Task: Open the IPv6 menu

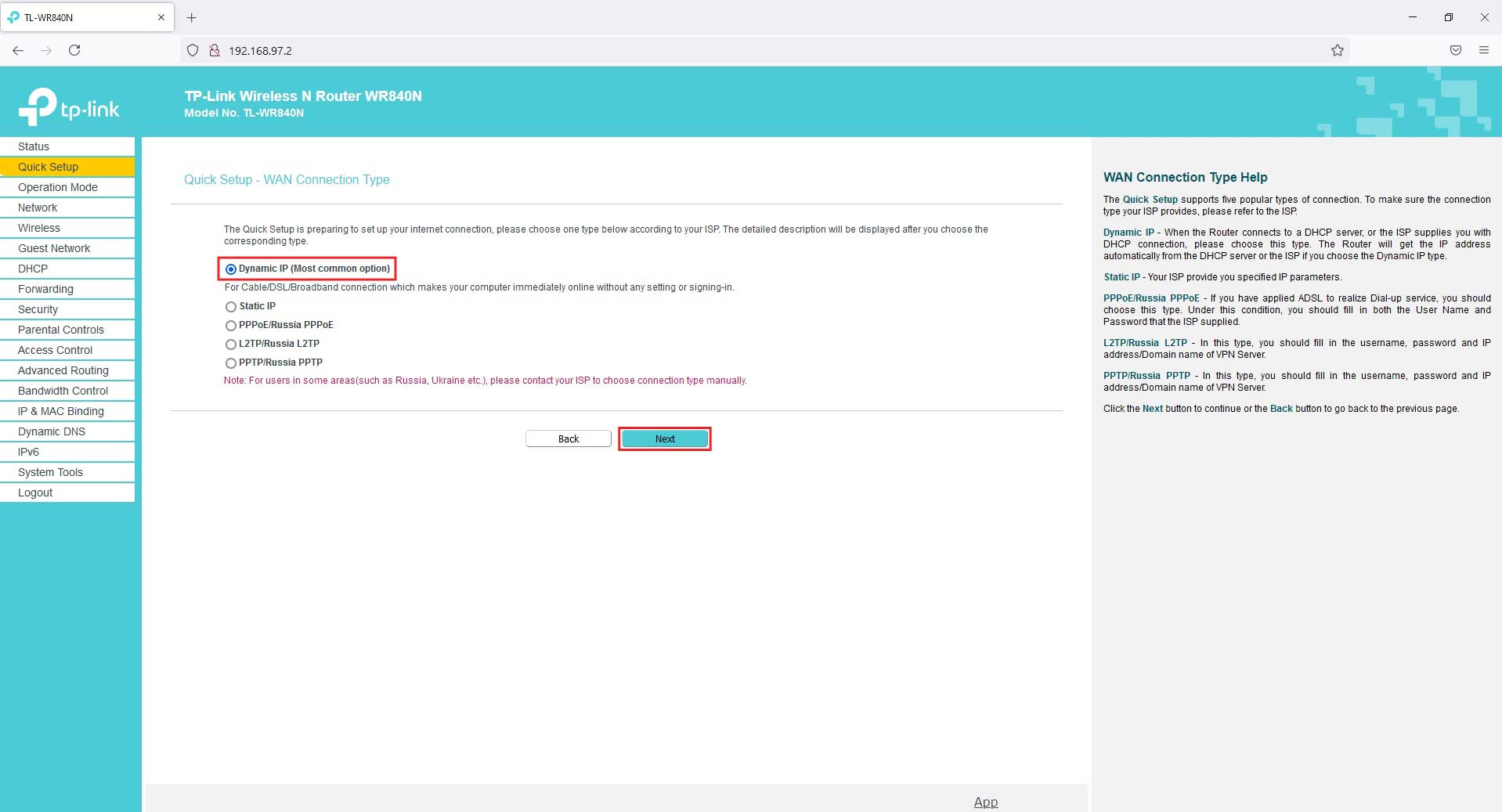Action: (67, 452)
